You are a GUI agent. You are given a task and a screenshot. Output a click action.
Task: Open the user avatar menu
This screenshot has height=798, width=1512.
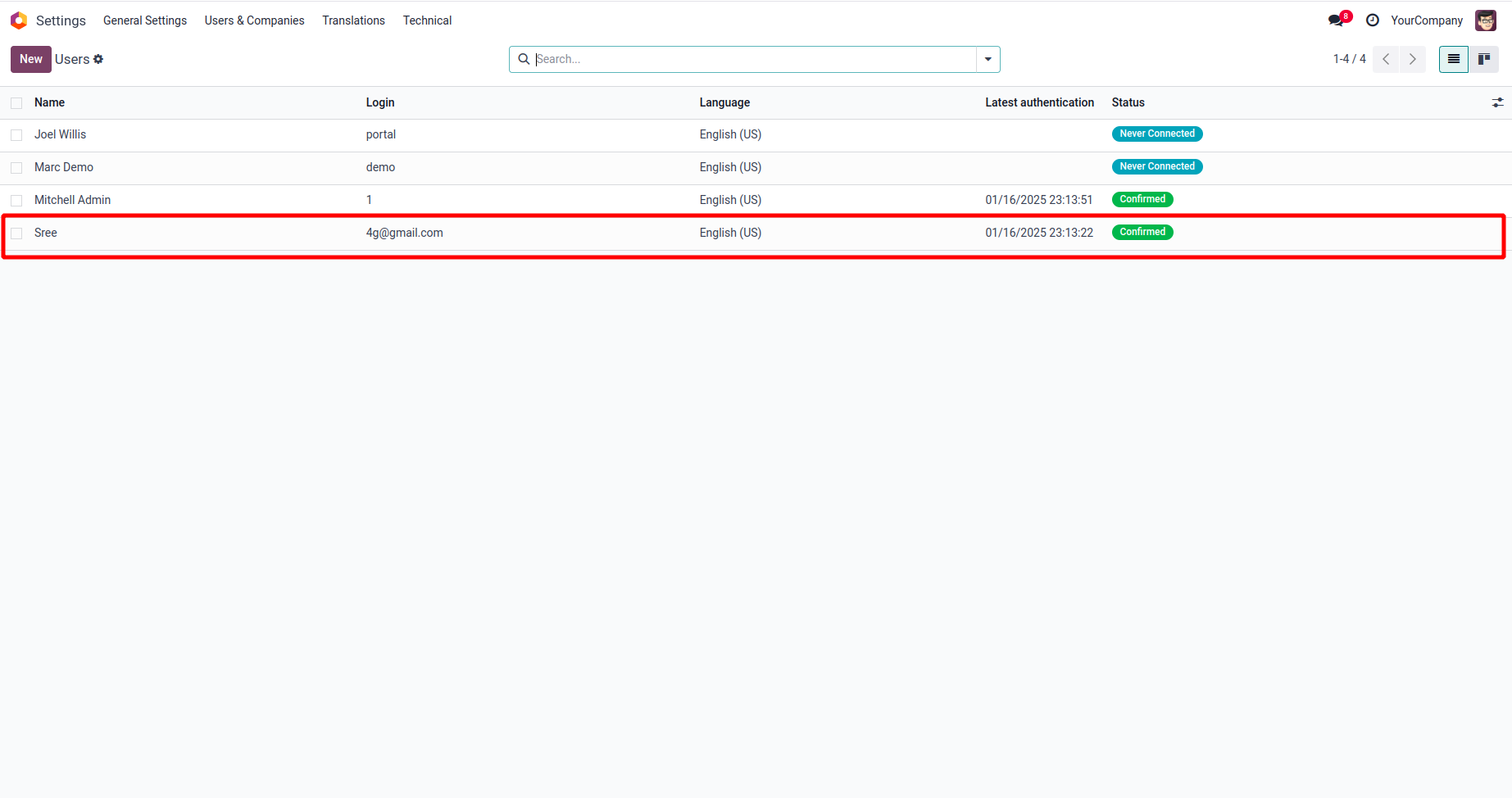click(x=1486, y=20)
